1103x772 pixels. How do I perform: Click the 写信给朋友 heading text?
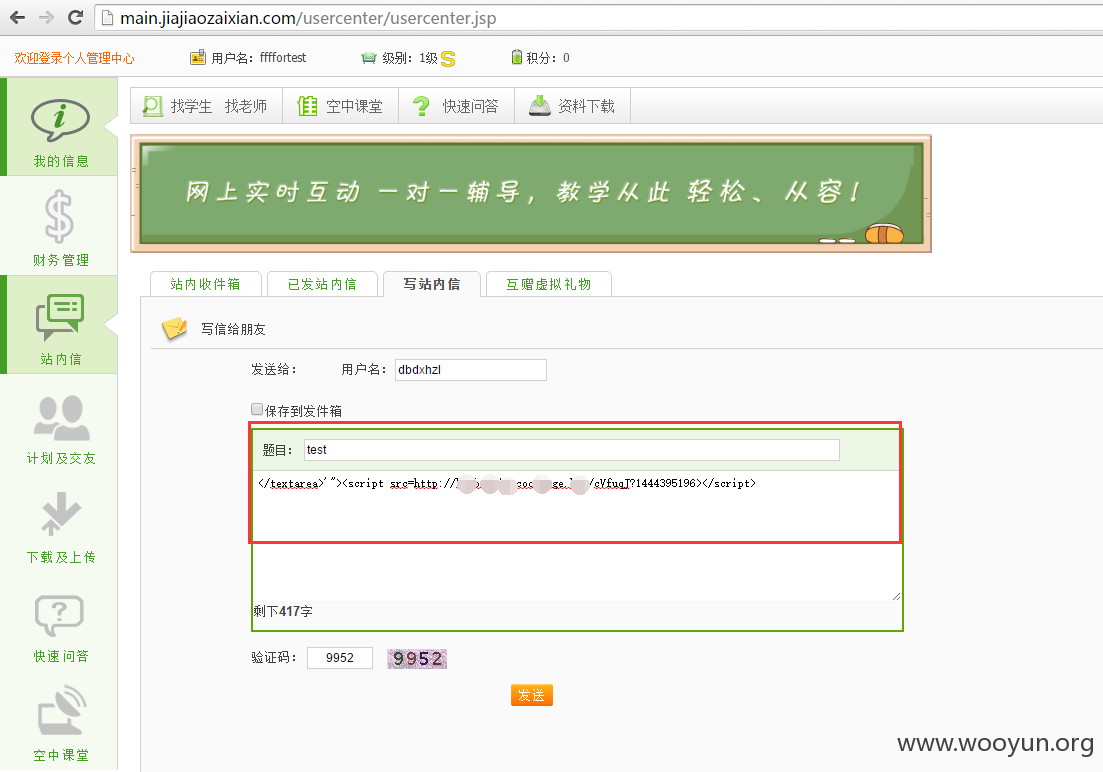pyautogui.click(x=234, y=329)
